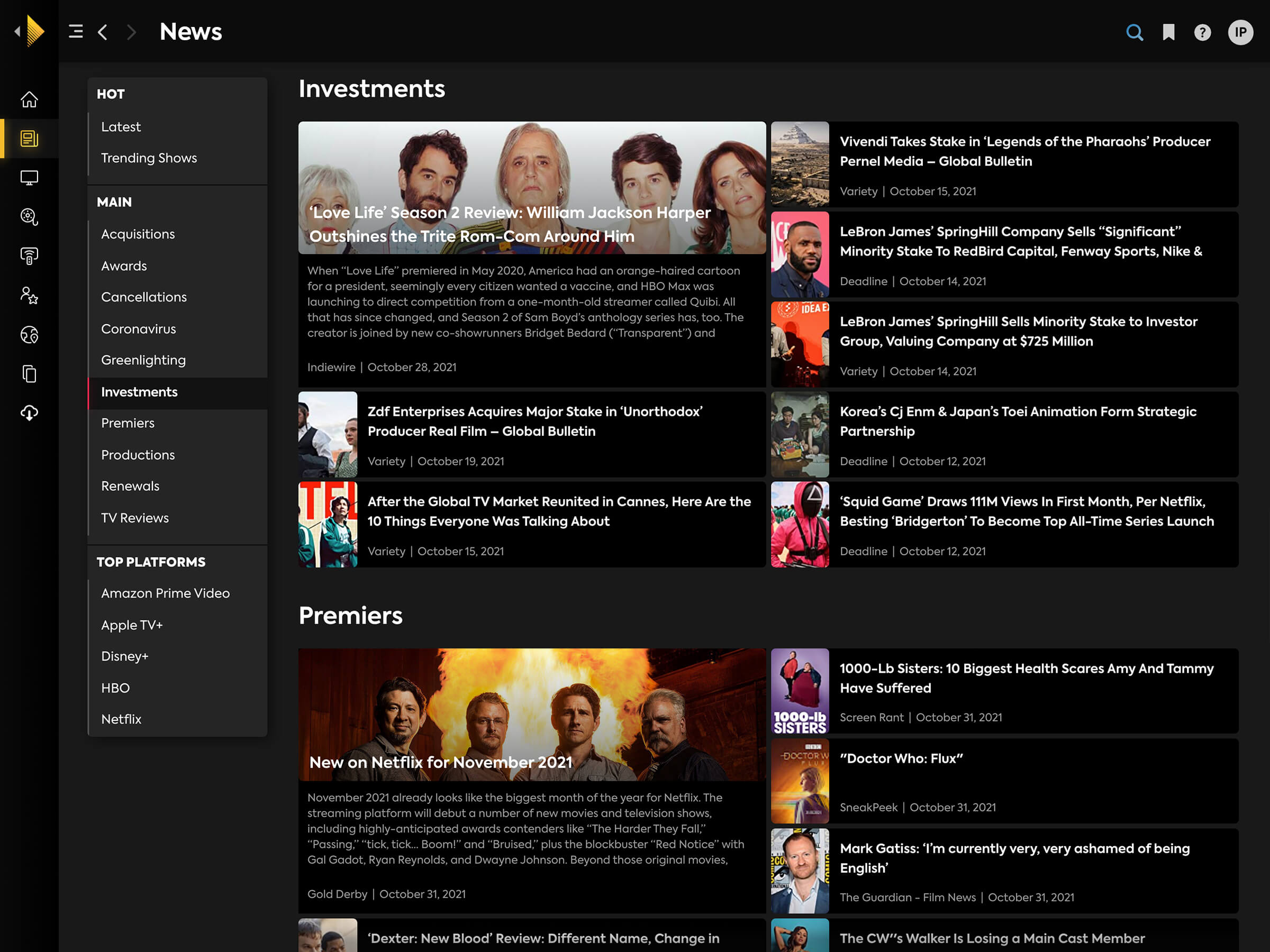The height and width of the screenshot is (952, 1270).
Task: Open the TV Reviews category
Action: pos(178,518)
